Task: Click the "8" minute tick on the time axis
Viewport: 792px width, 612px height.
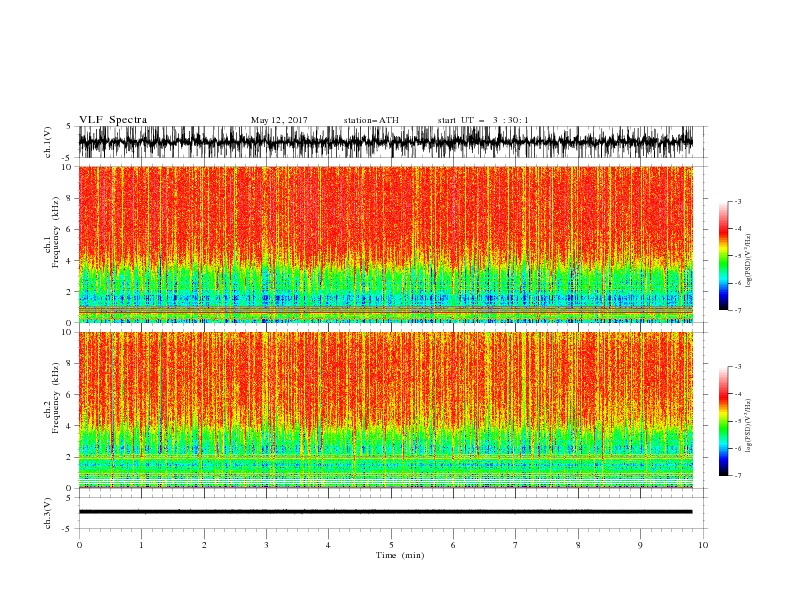Action: [578, 545]
